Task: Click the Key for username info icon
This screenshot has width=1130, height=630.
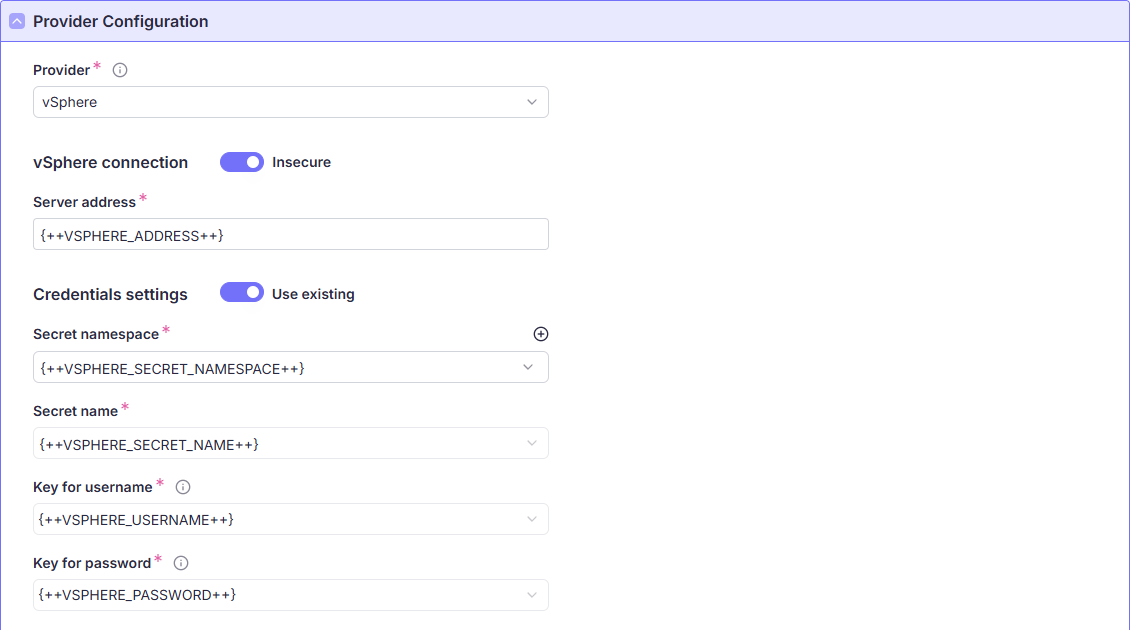Action: [x=183, y=487]
